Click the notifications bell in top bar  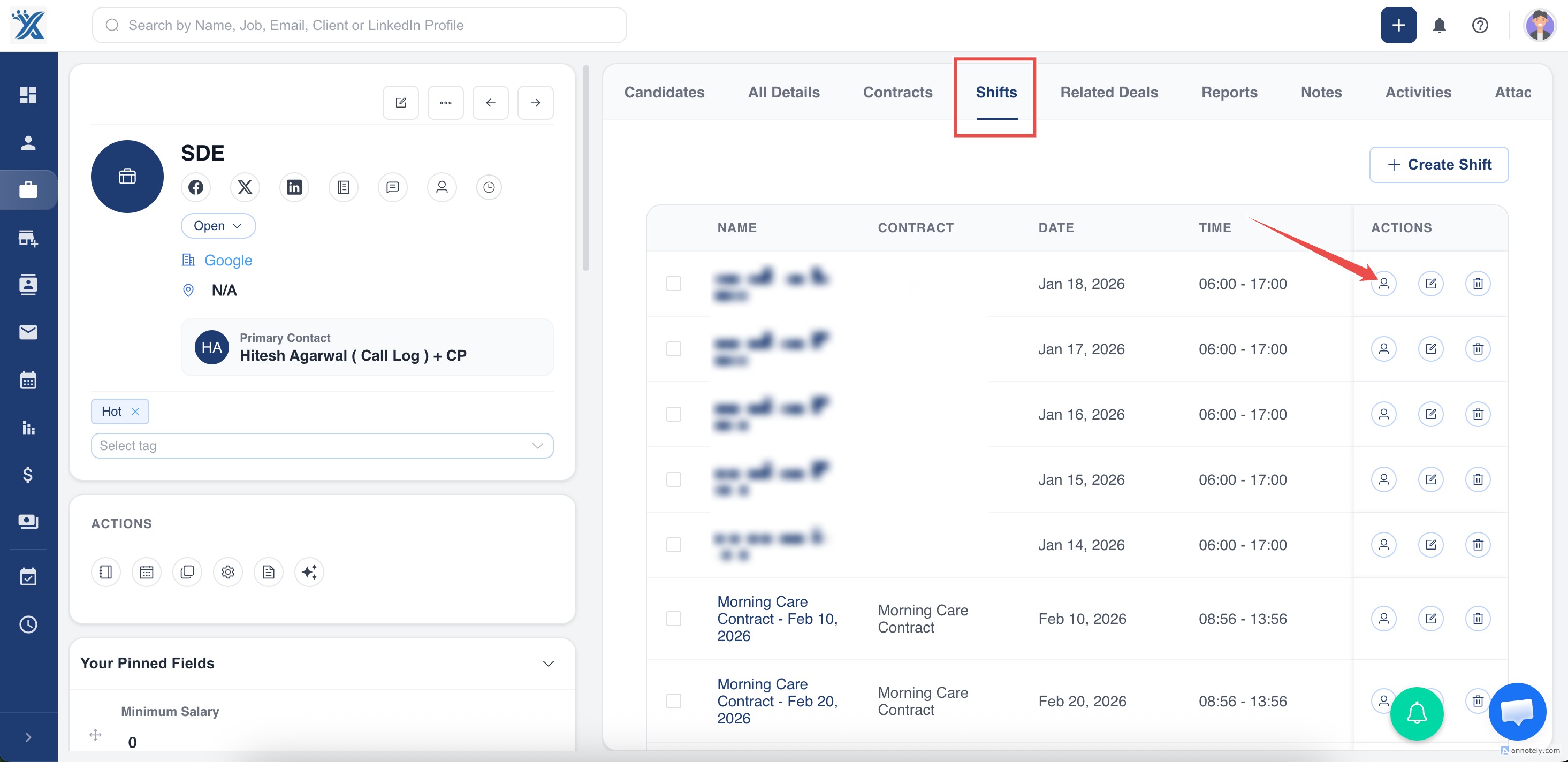(1439, 26)
